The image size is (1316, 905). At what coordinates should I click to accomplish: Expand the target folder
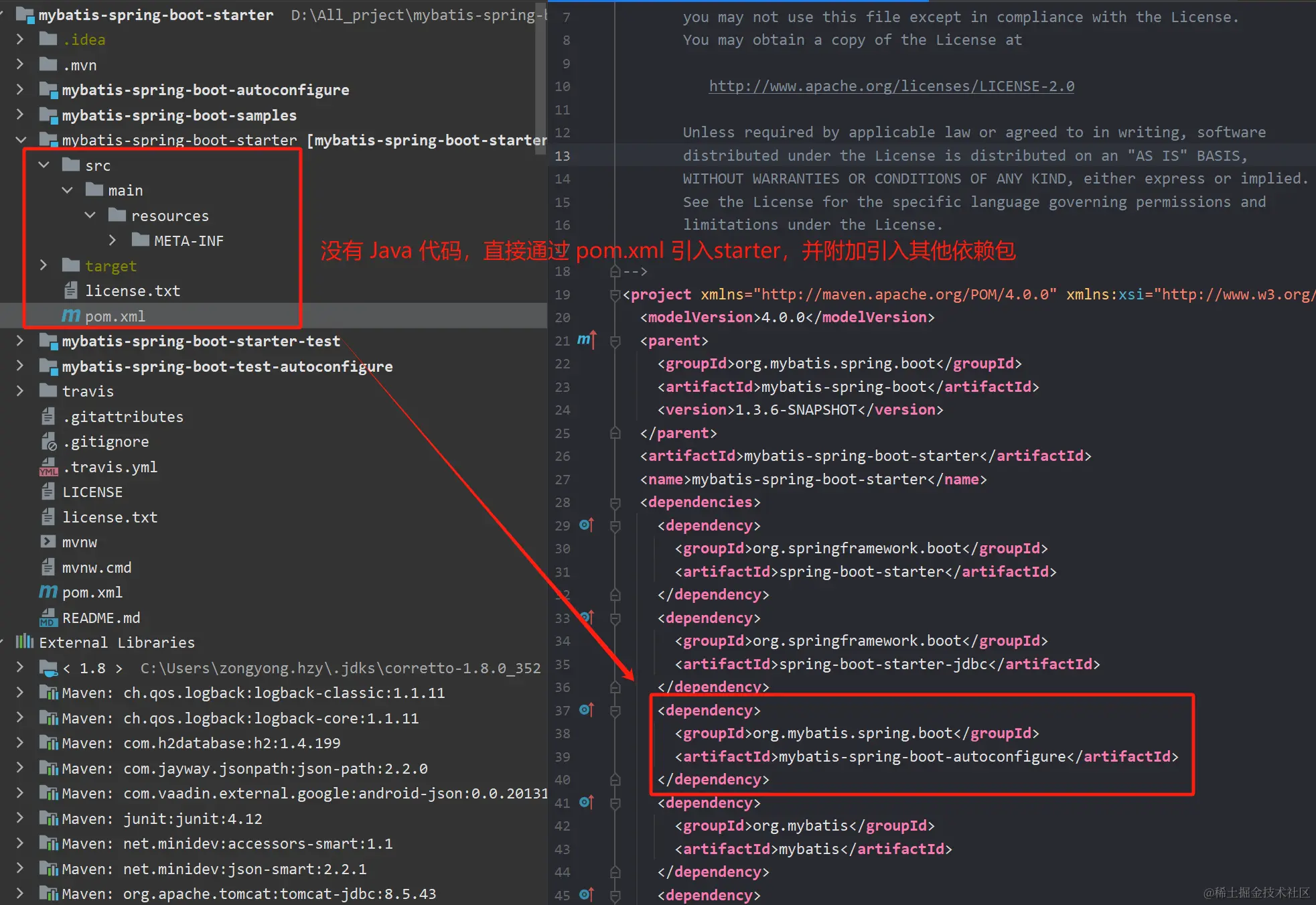pos(44,265)
